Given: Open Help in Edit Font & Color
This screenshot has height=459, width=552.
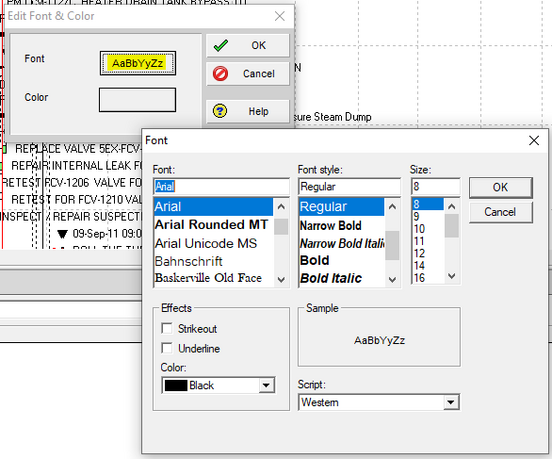Looking at the screenshot, I should point(248,111).
